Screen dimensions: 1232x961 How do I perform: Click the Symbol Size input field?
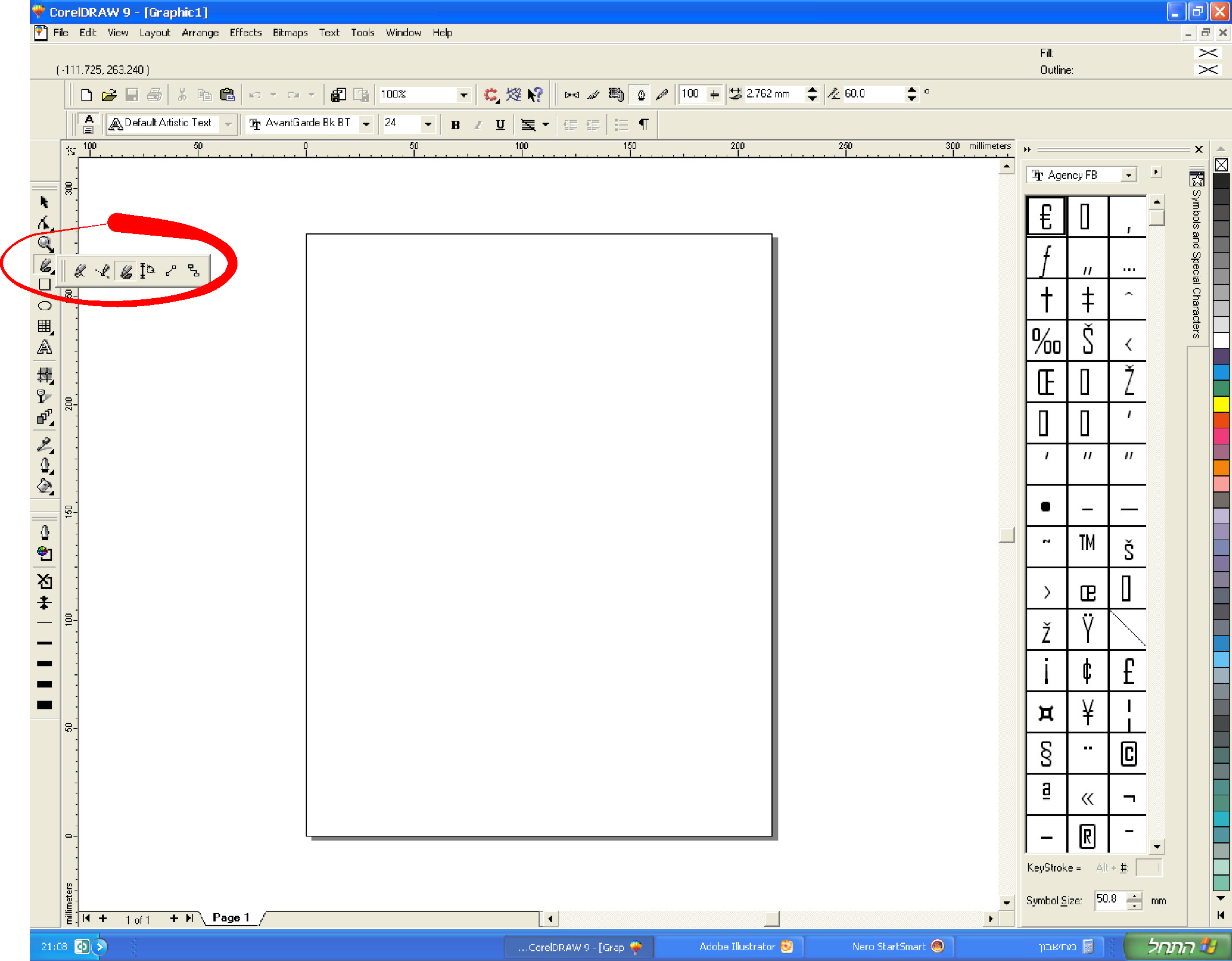click(1110, 900)
